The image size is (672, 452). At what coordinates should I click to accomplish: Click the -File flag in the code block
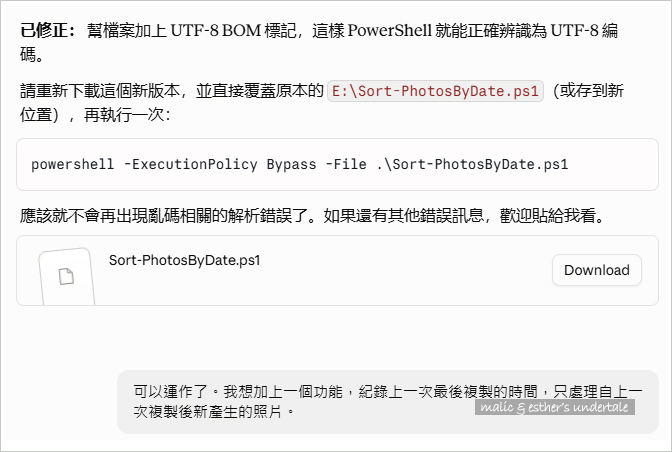[x=346, y=165]
